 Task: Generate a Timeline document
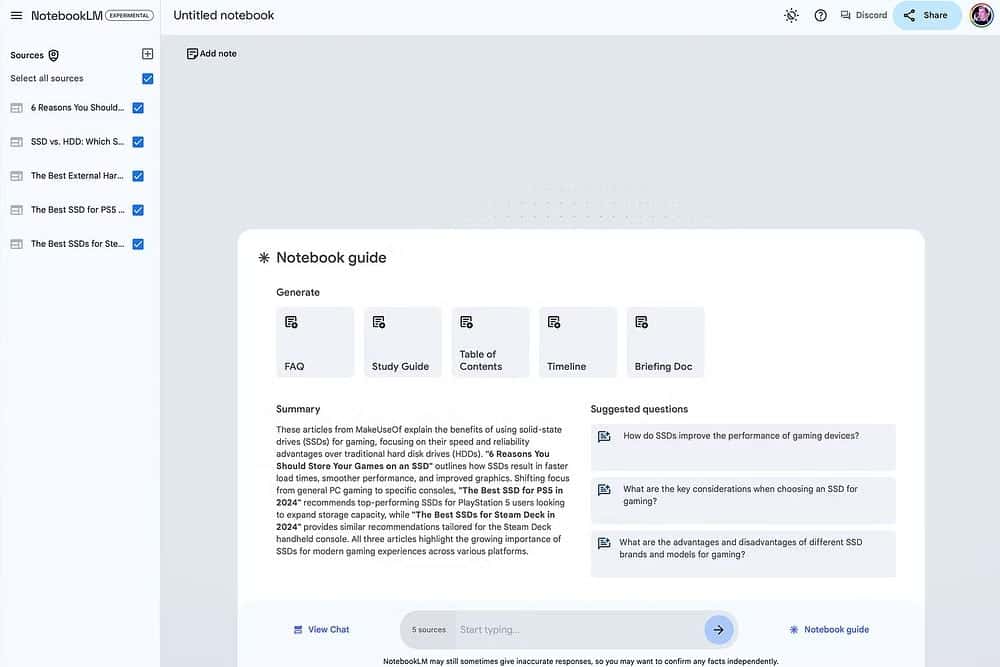577,340
